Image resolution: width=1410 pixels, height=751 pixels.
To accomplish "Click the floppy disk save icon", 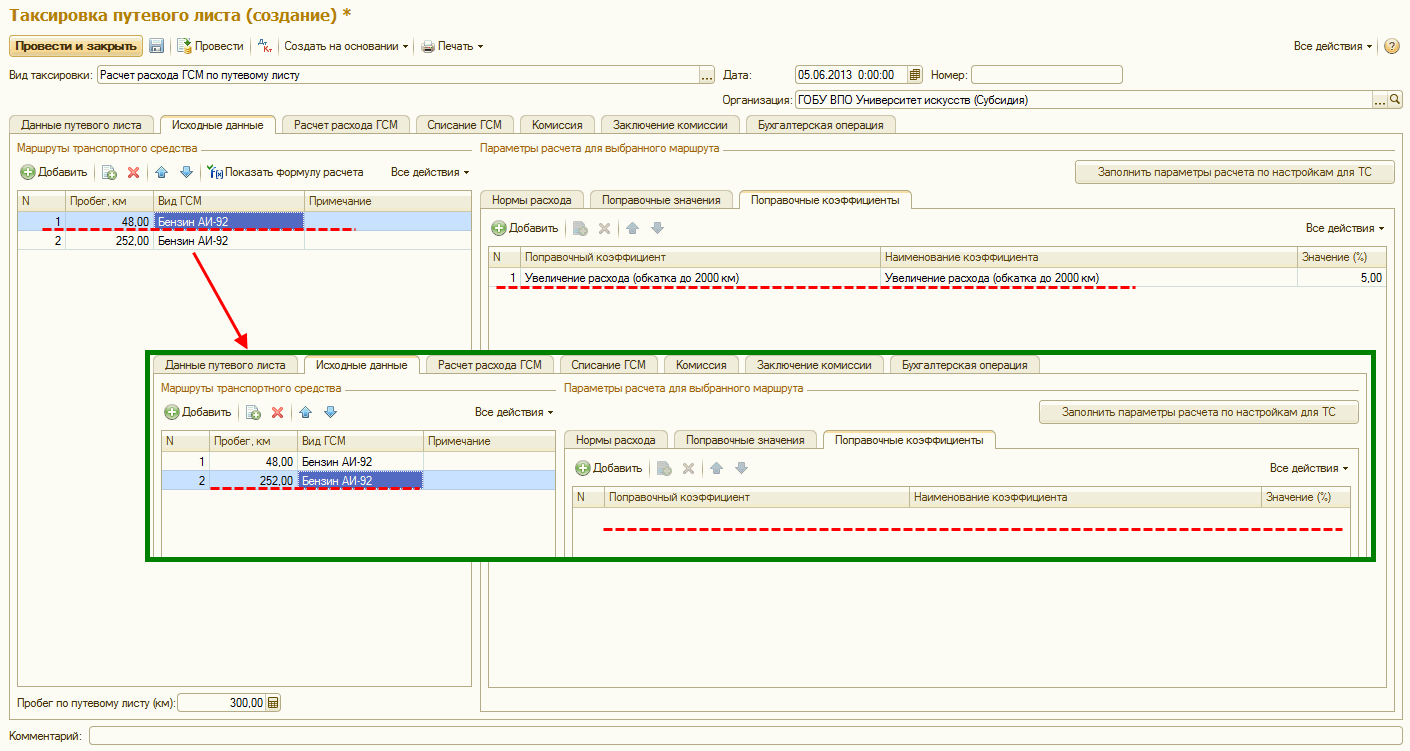I will coord(157,46).
